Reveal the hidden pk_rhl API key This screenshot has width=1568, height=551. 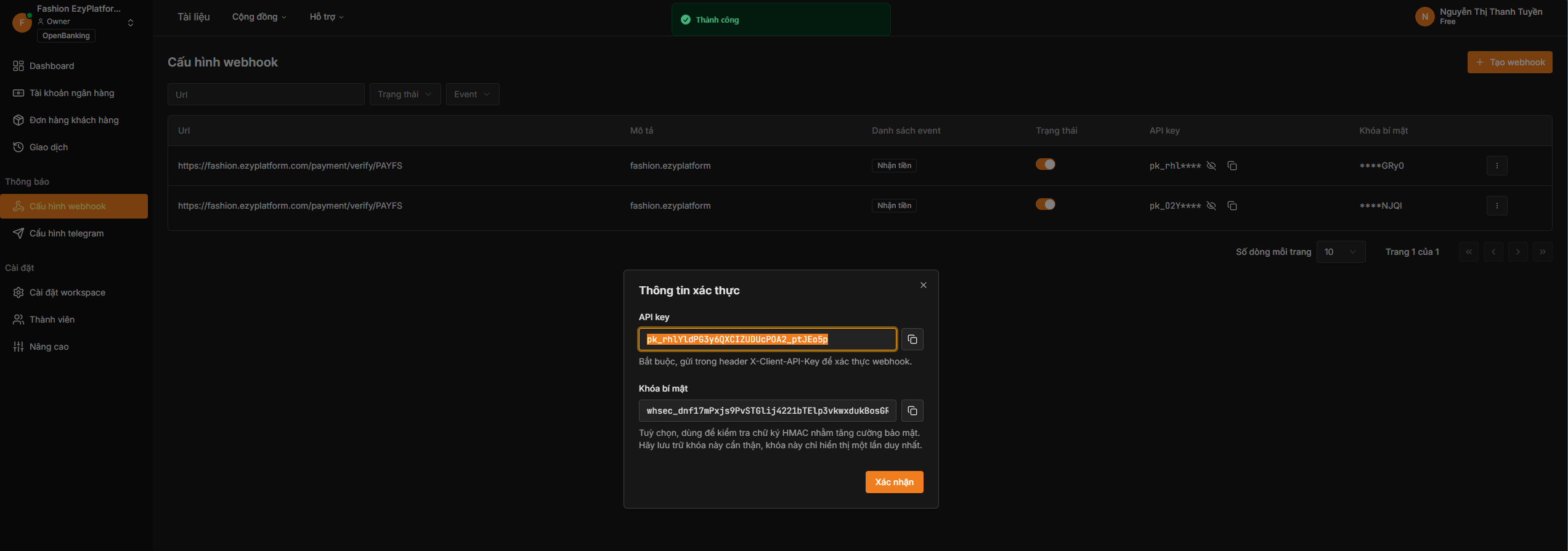click(1211, 166)
